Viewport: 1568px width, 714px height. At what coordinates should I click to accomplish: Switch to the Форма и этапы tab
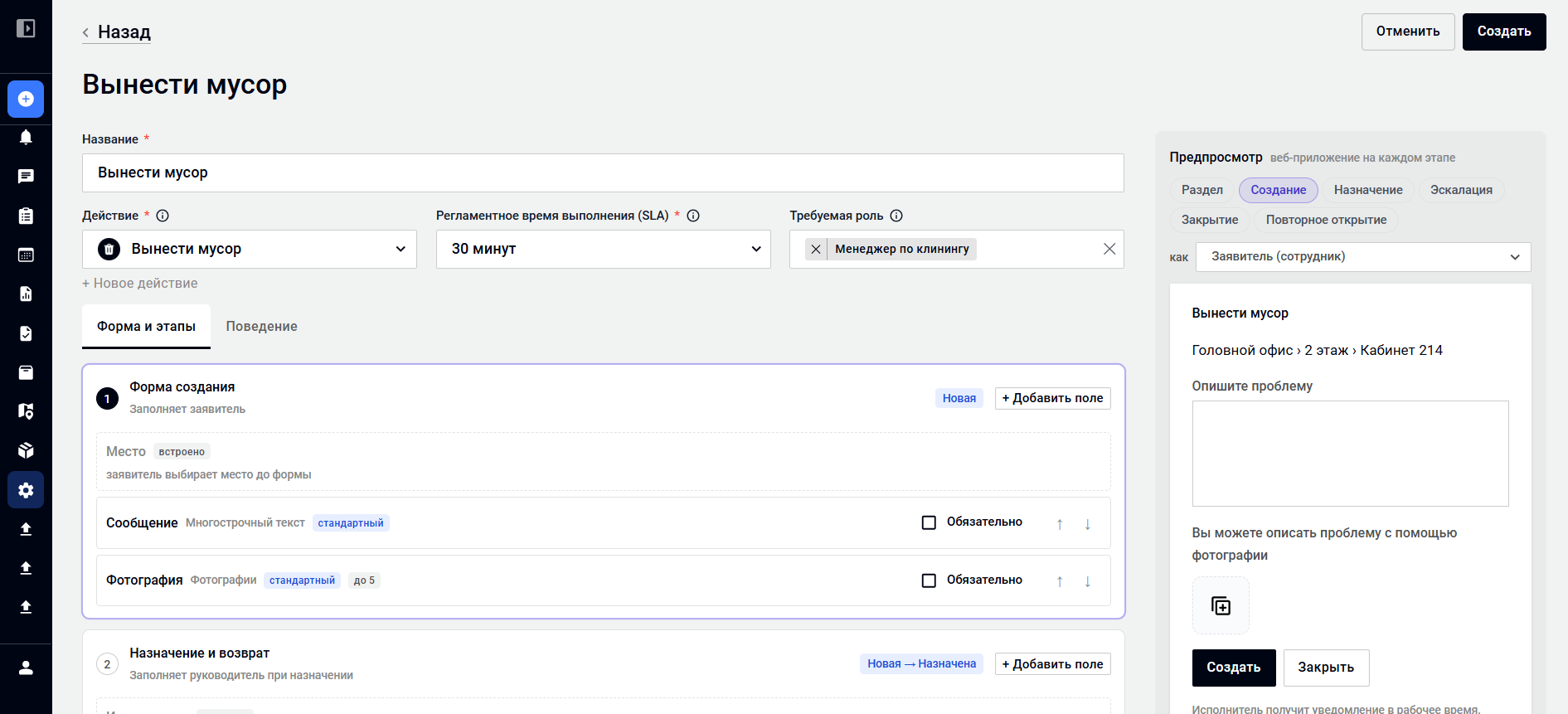[x=146, y=326]
